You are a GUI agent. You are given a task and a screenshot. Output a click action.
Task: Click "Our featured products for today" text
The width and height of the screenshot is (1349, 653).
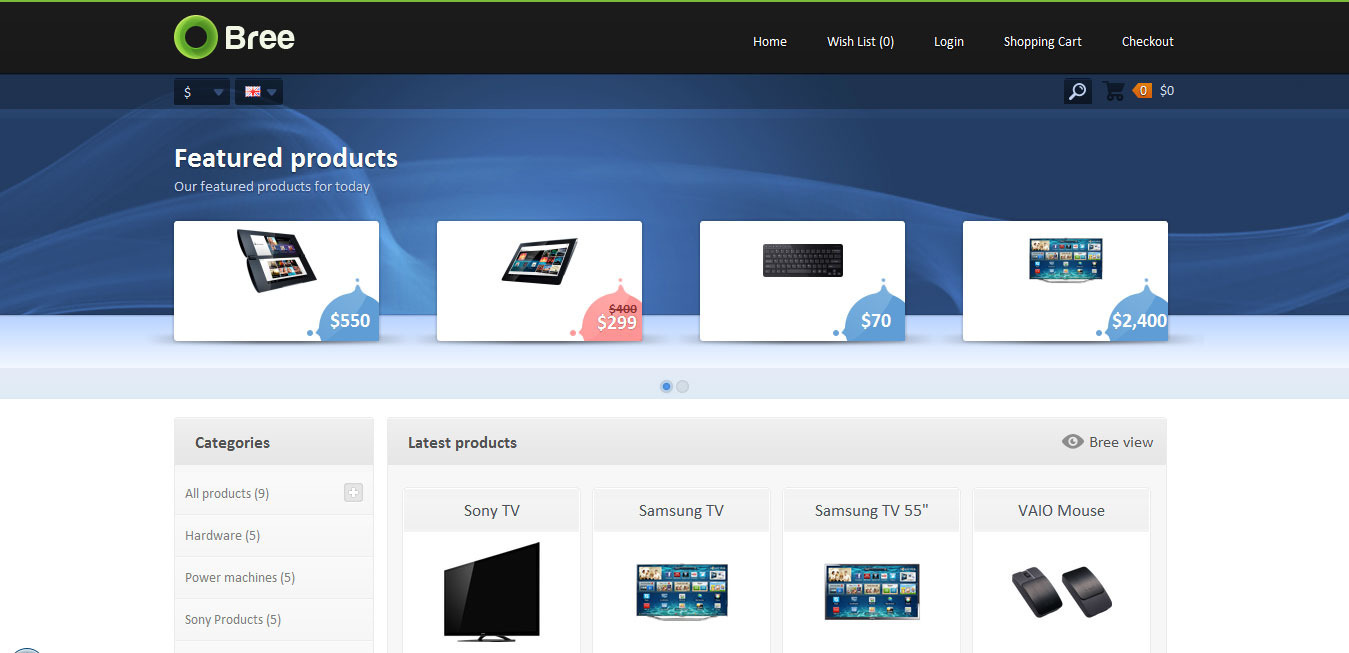click(272, 186)
